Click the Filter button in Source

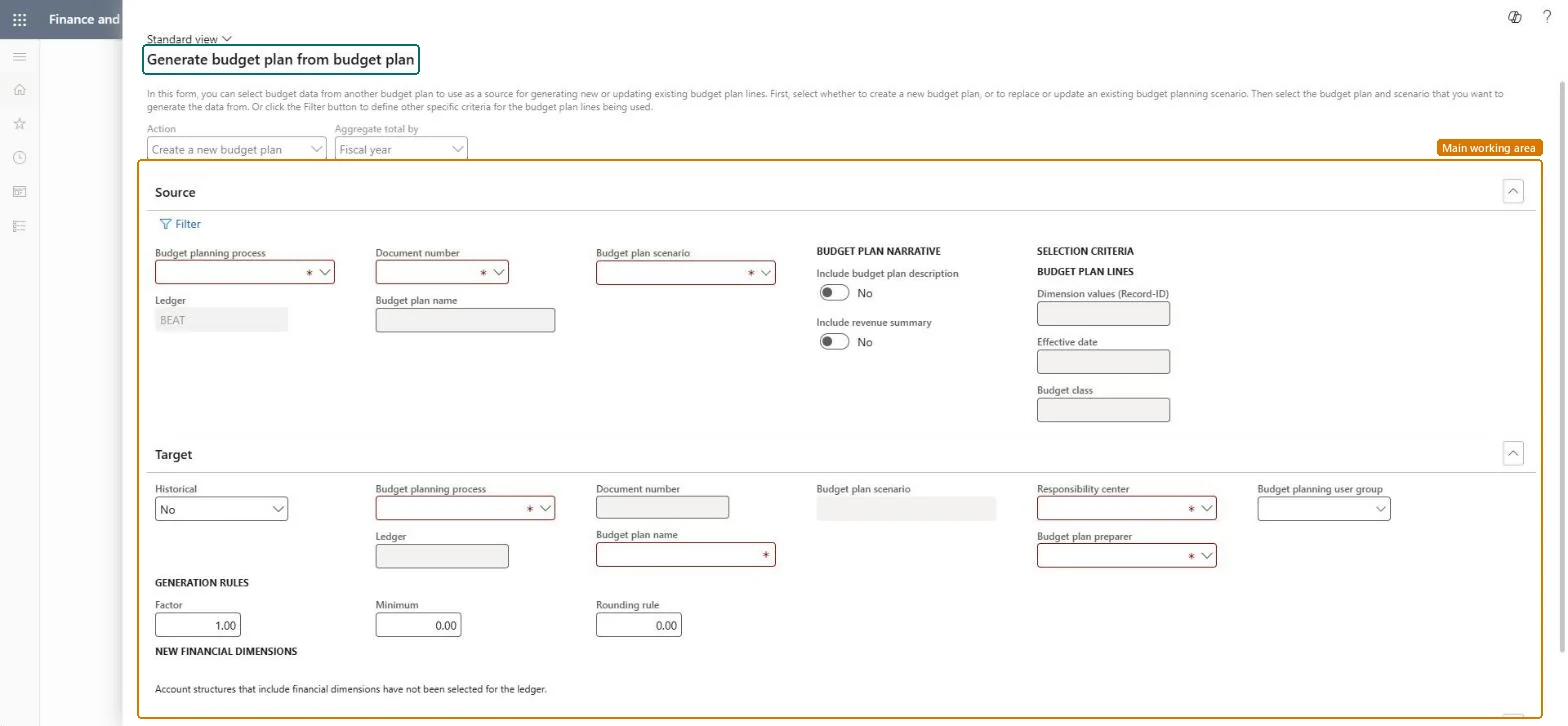pos(180,224)
